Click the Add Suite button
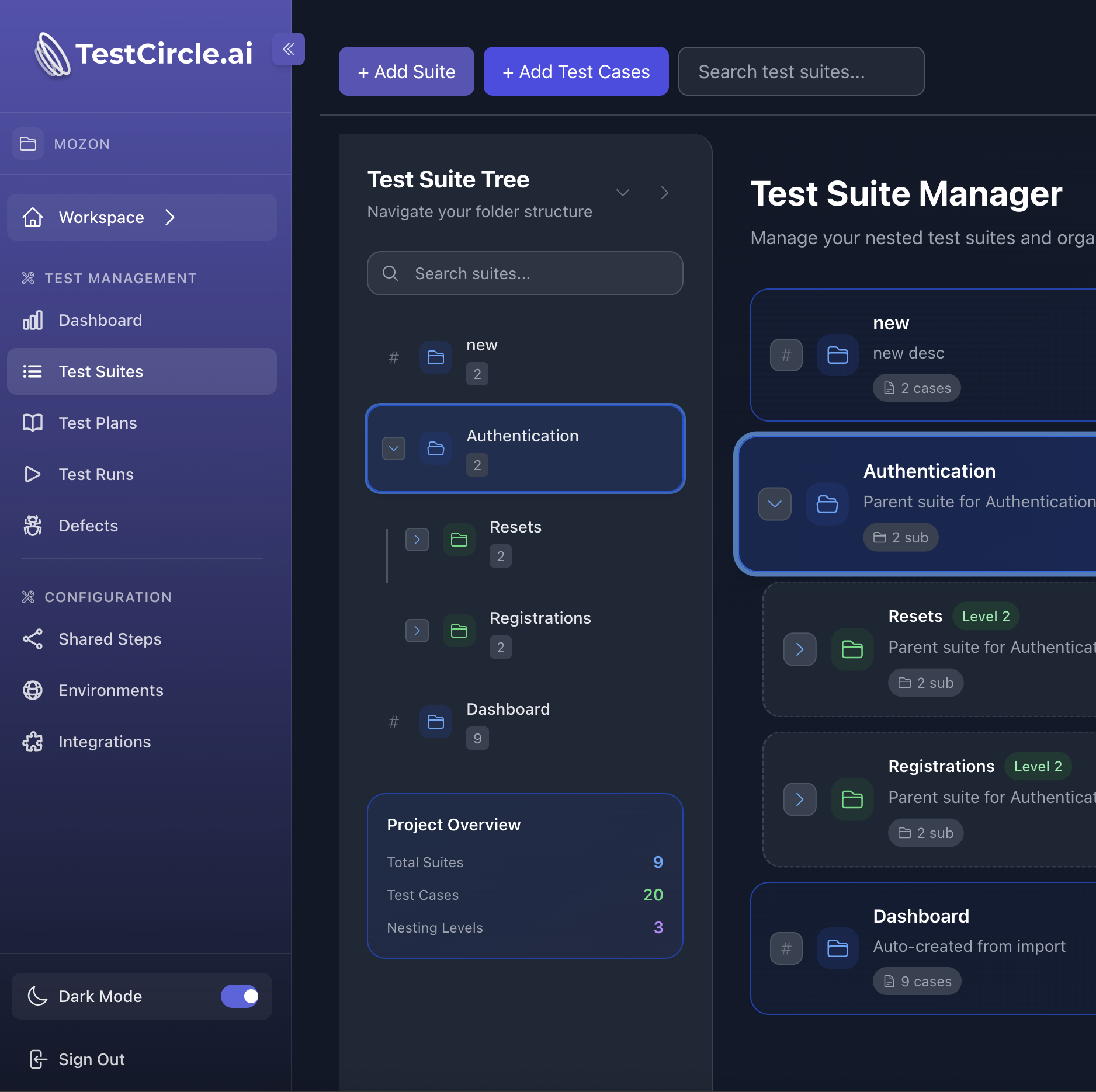Image resolution: width=1096 pixels, height=1092 pixels. [x=406, y=71]
